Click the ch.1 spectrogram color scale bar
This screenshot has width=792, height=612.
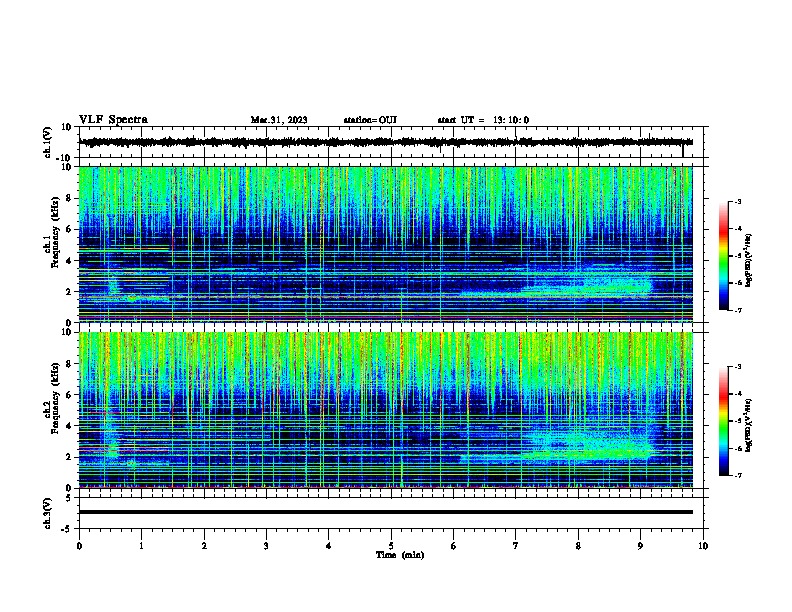723,256
